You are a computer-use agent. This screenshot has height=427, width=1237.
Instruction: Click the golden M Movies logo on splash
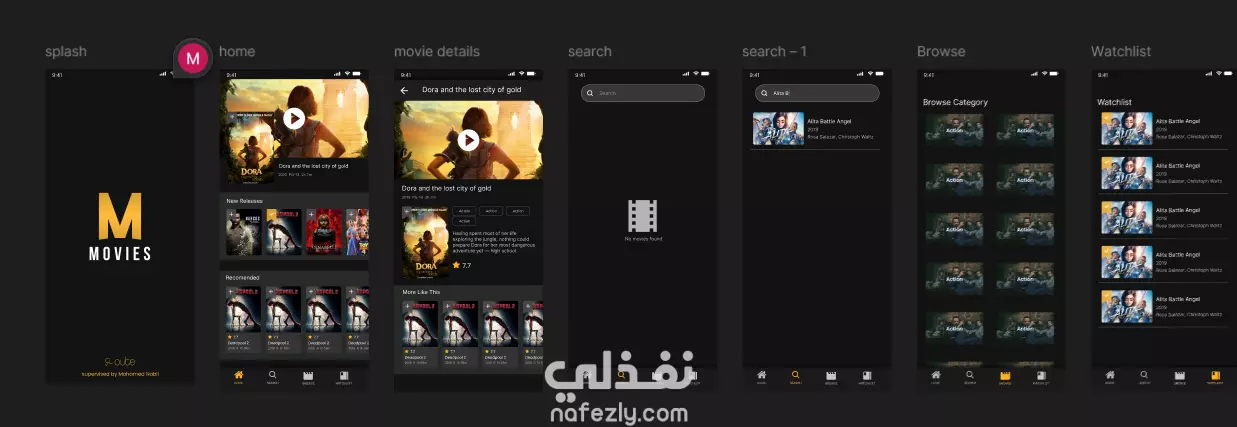(x=121, y=226)
